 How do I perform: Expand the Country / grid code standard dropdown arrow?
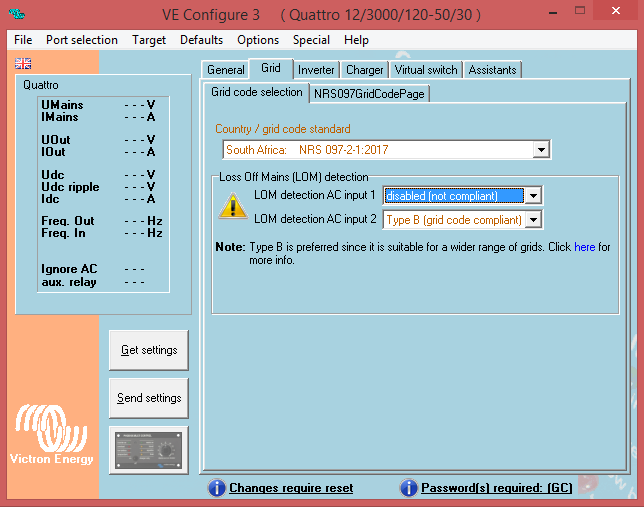click(541, 150)
